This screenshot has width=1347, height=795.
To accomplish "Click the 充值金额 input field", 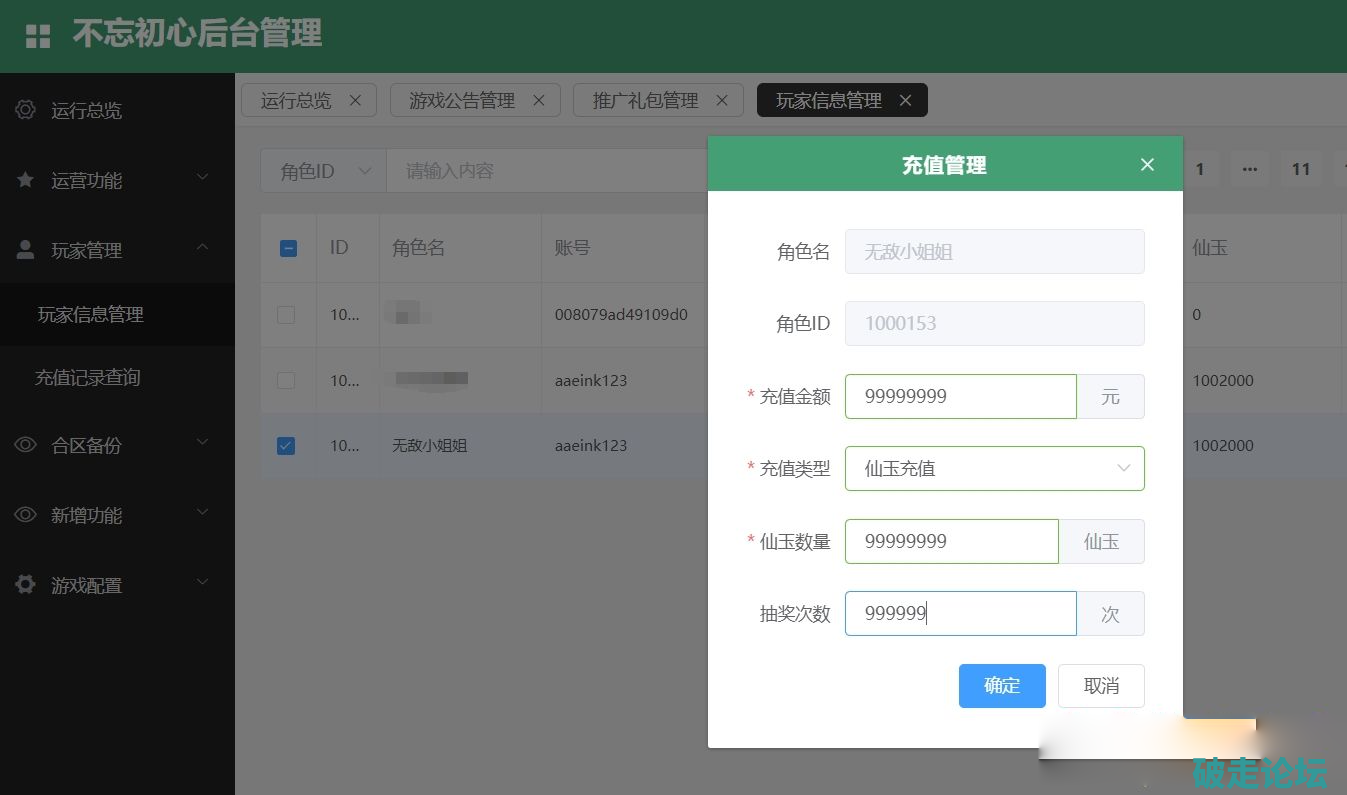I will point(959,396).
